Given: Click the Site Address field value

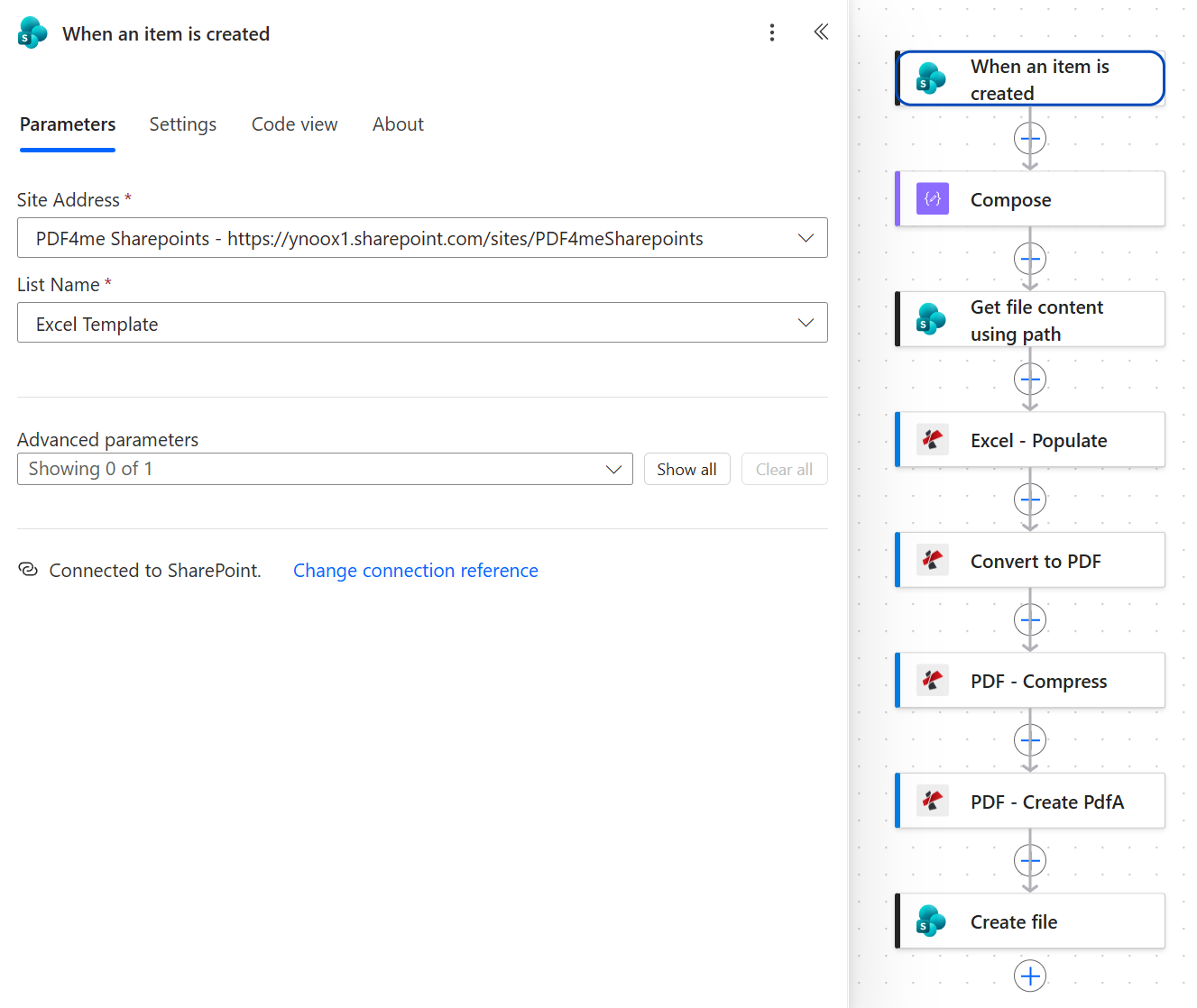Looking at the screenshot, I should 370,238.
